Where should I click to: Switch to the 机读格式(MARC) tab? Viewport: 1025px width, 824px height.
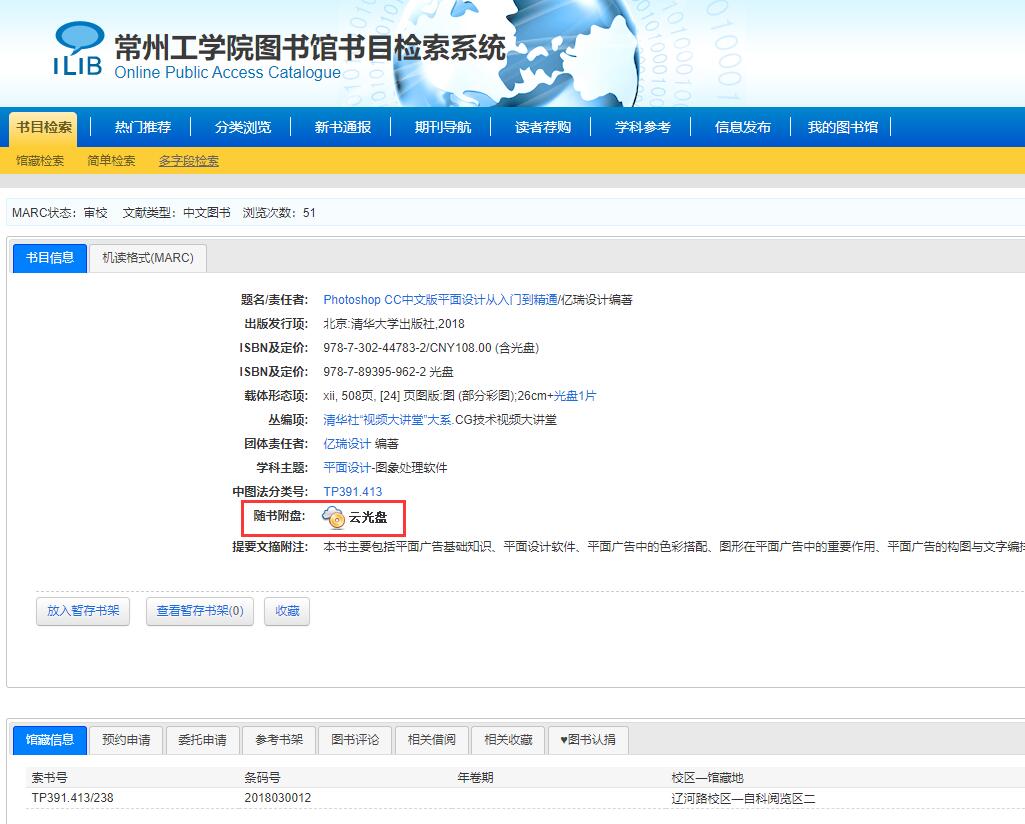click(148, 258)
